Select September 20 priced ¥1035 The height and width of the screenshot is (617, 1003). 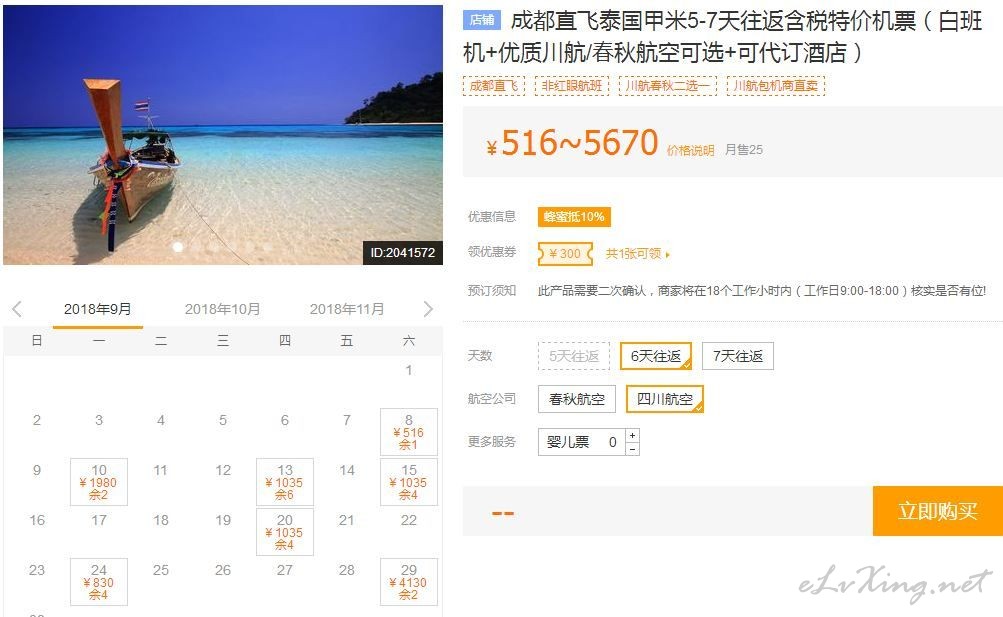coord(285,531)
